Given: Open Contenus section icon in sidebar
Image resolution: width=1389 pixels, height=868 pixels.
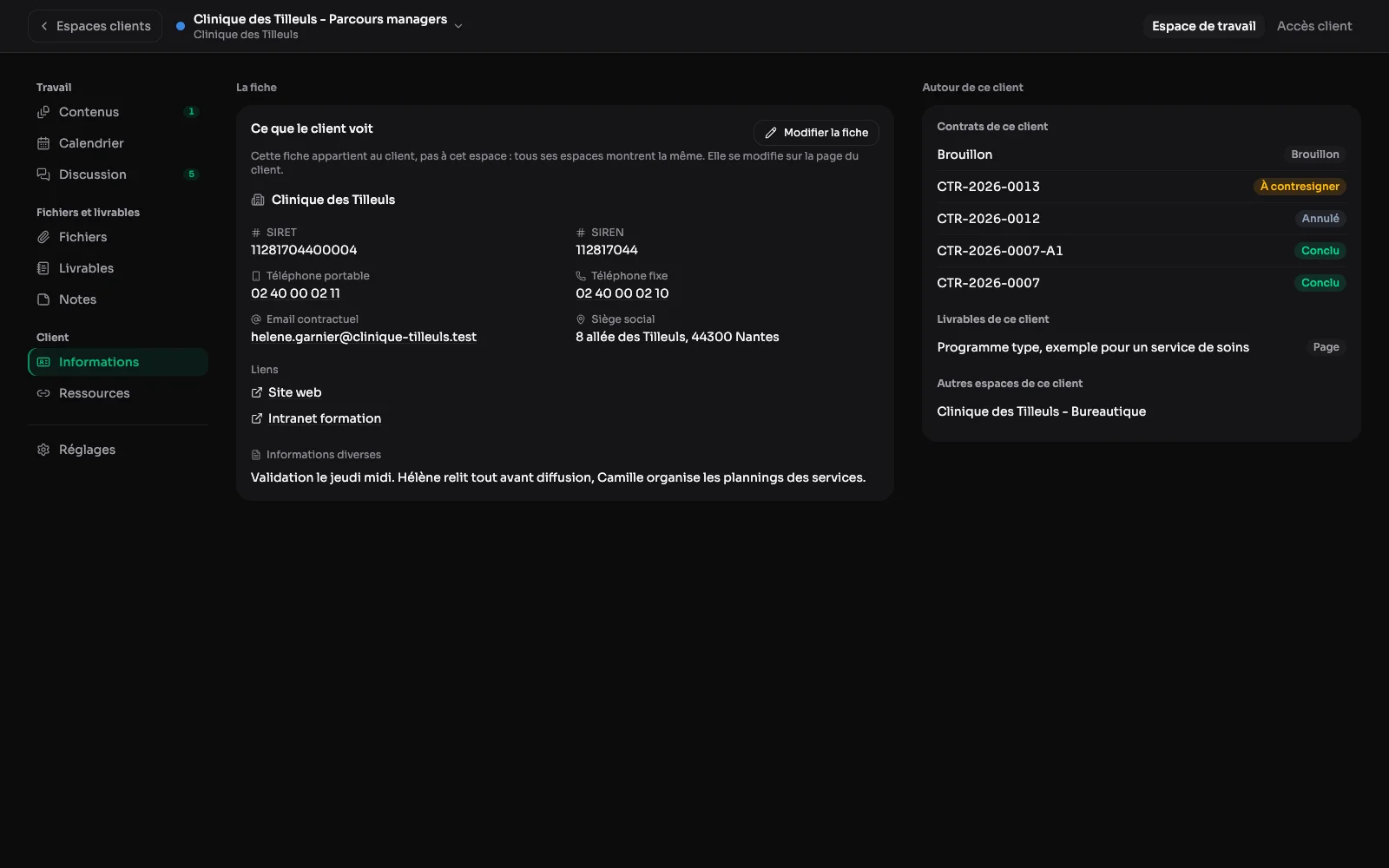Looking at the screenshot, I should click(43, 112).
